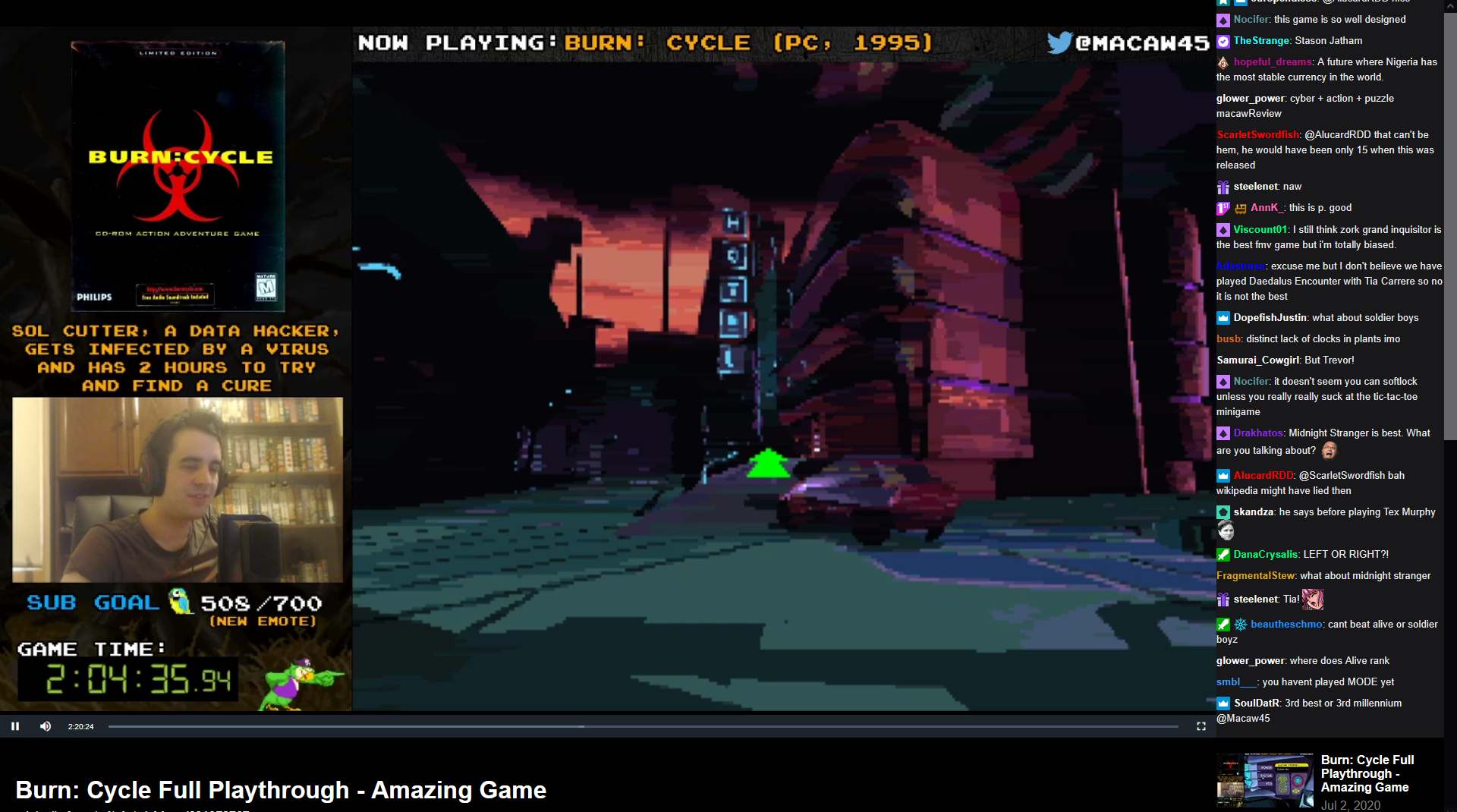Click the username 'Samurai_Cowgirl' in chat
1457x812 pixels.
(1257, 360)
